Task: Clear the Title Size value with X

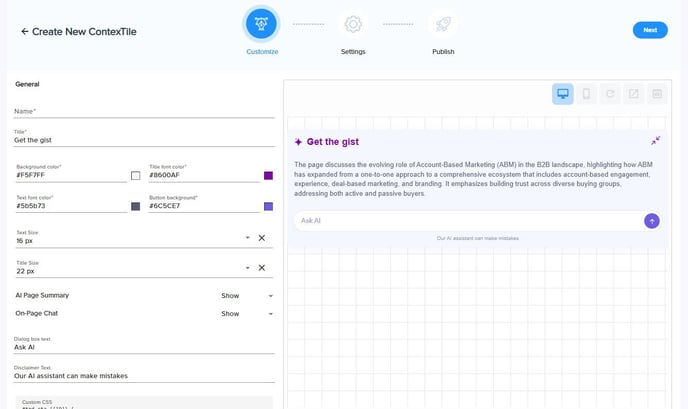Action: point(262,268)
